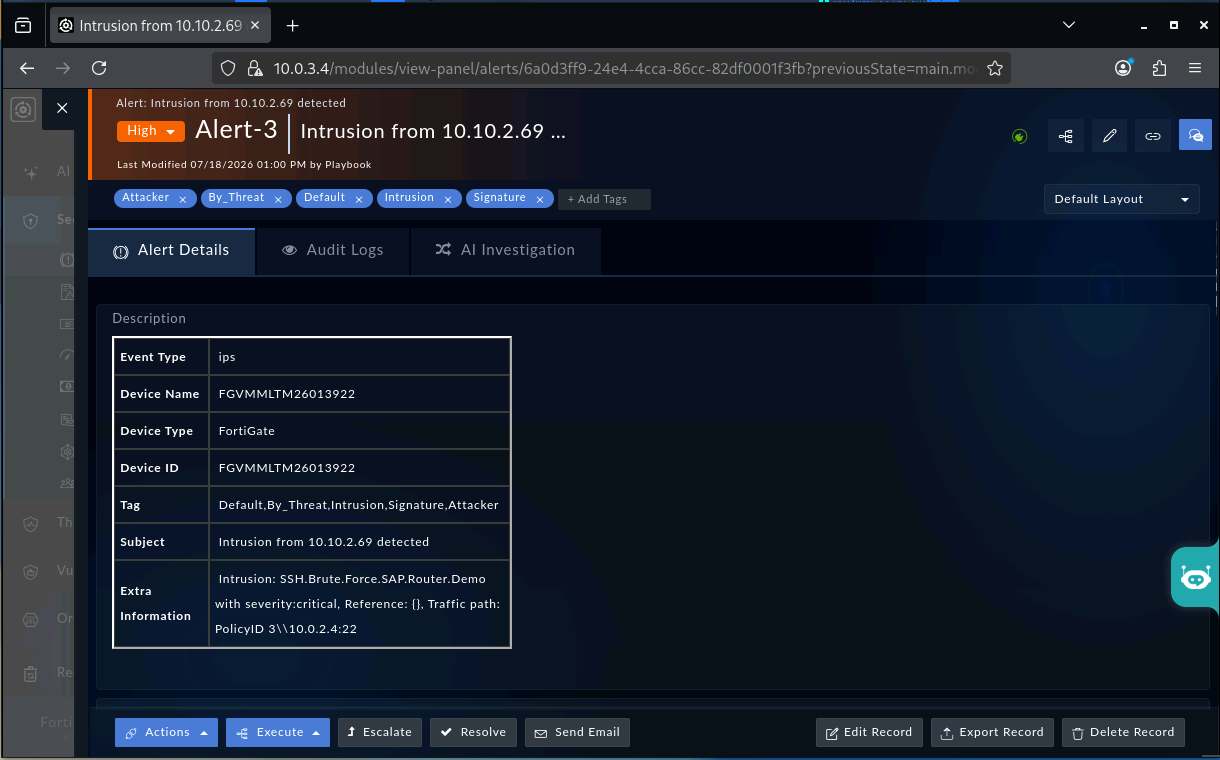Copy the record link icon
The height and width of the screenshot is (760, 1220).
pyautogui.click(x=1152, y=135)
